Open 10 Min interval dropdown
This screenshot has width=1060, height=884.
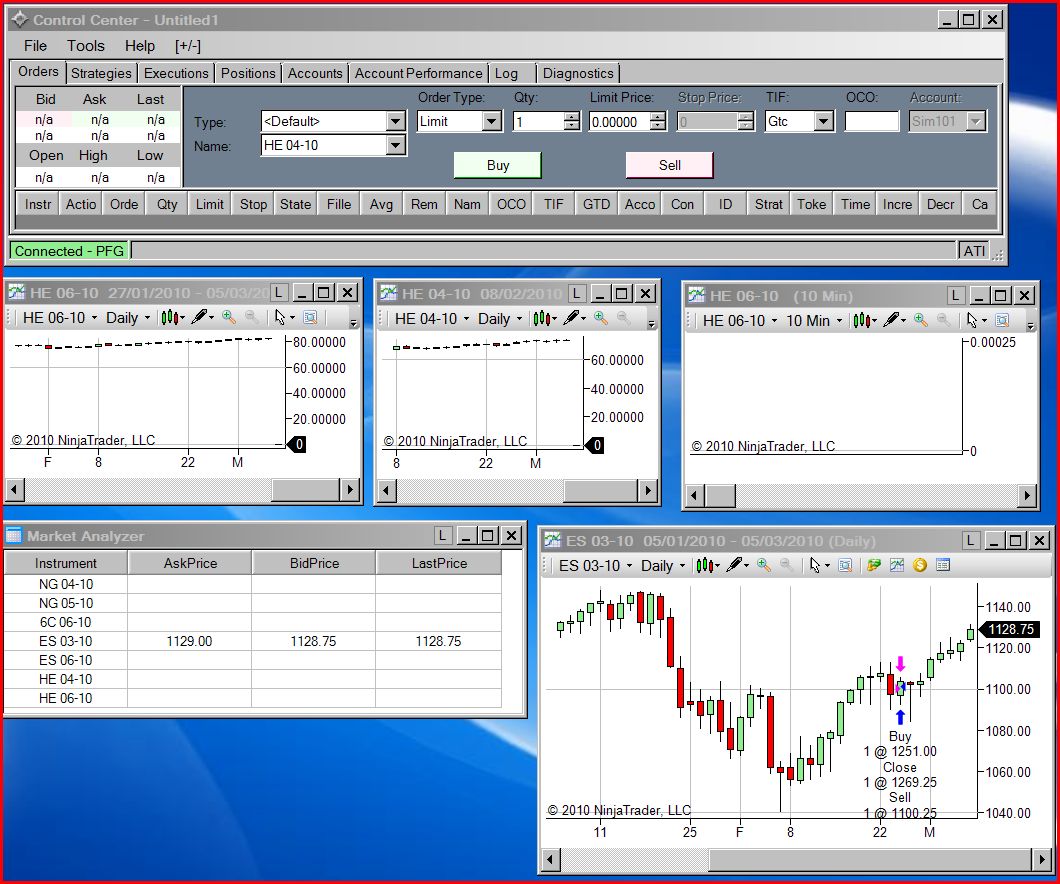click(814, 320)
